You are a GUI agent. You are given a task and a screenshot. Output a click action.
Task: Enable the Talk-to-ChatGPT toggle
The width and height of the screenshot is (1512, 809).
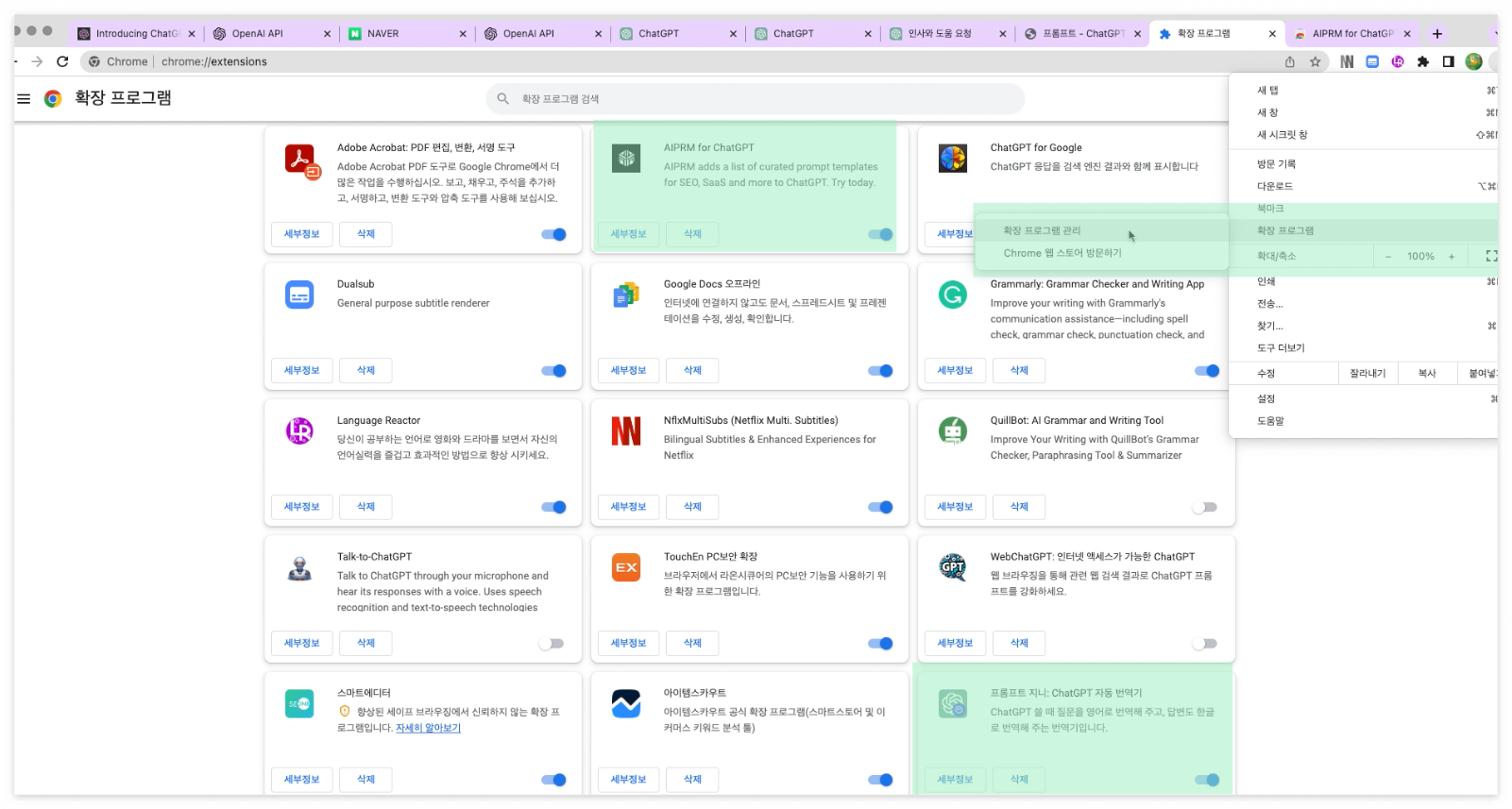pyautogui.click(x=552, y=644)
